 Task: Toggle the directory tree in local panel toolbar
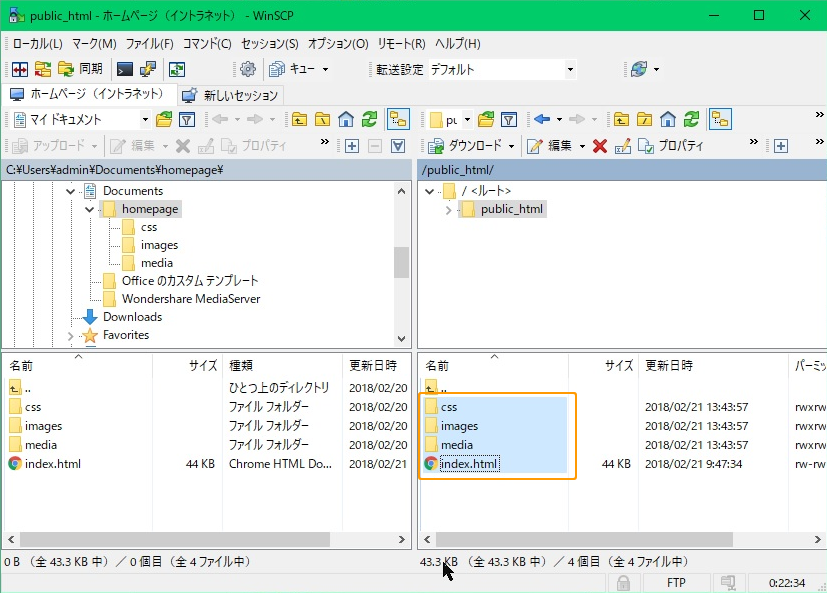pos(398,120)
